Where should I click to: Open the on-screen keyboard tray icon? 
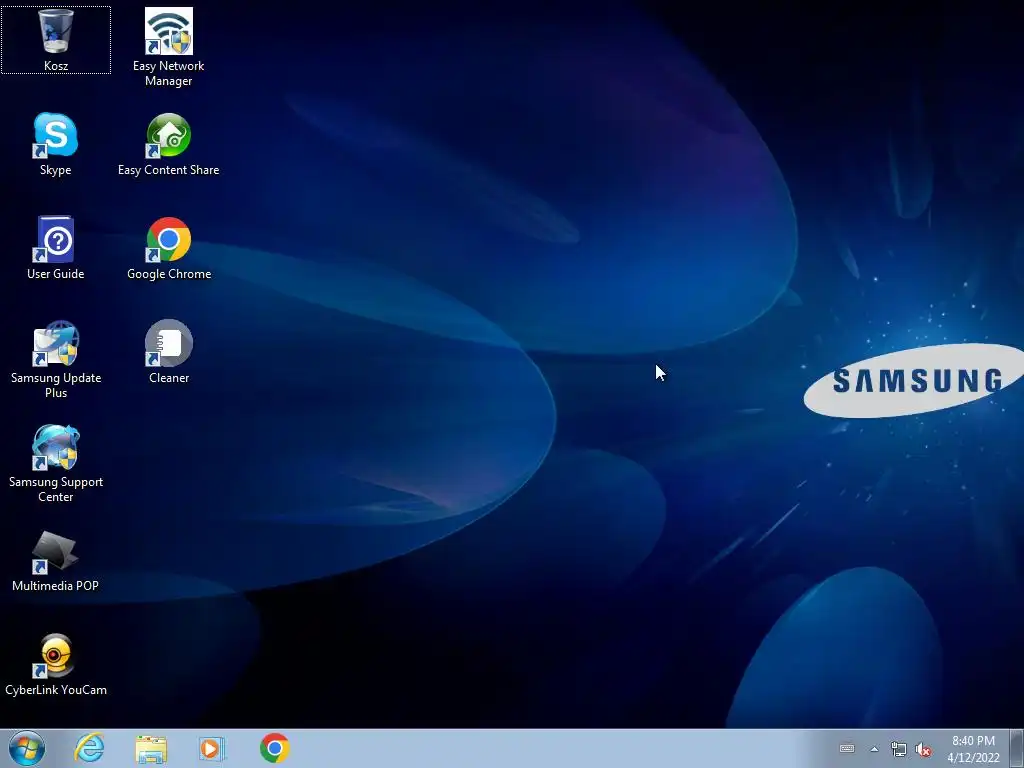[x=847, y=748]
